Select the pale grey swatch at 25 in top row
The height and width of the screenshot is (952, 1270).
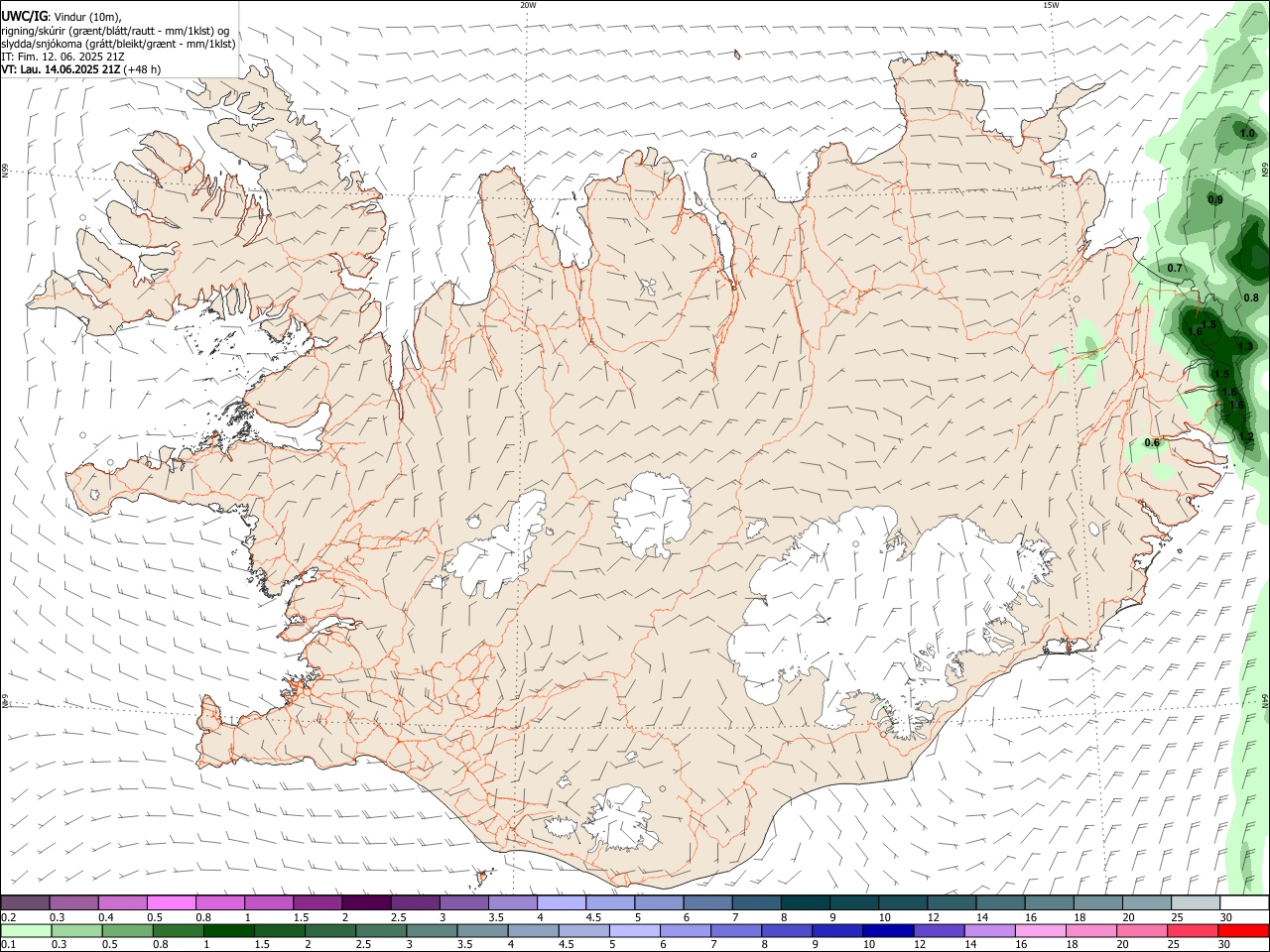(x=1197, y=902)
